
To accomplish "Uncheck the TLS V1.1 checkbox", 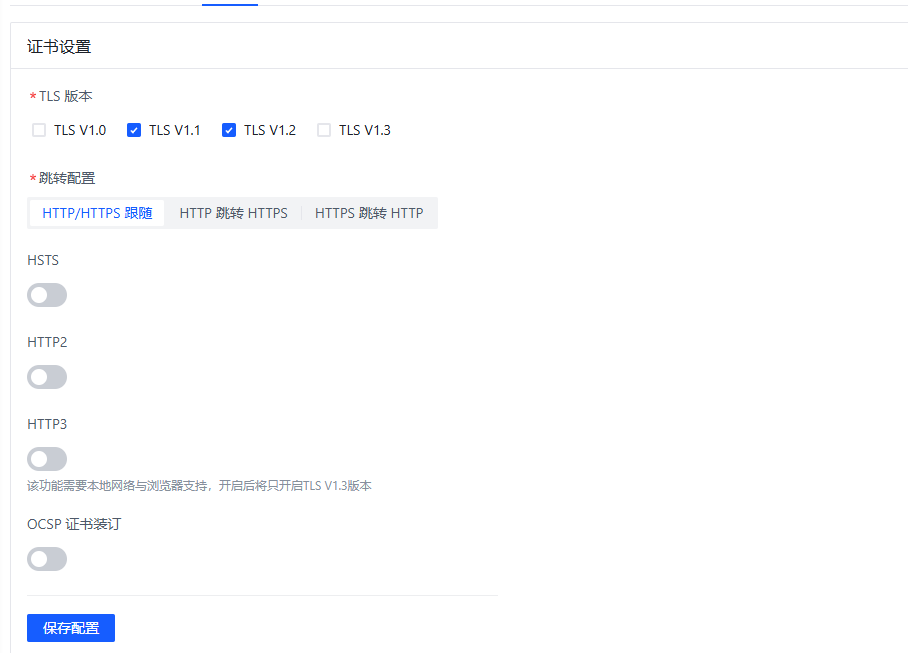I will click(134, 130).
